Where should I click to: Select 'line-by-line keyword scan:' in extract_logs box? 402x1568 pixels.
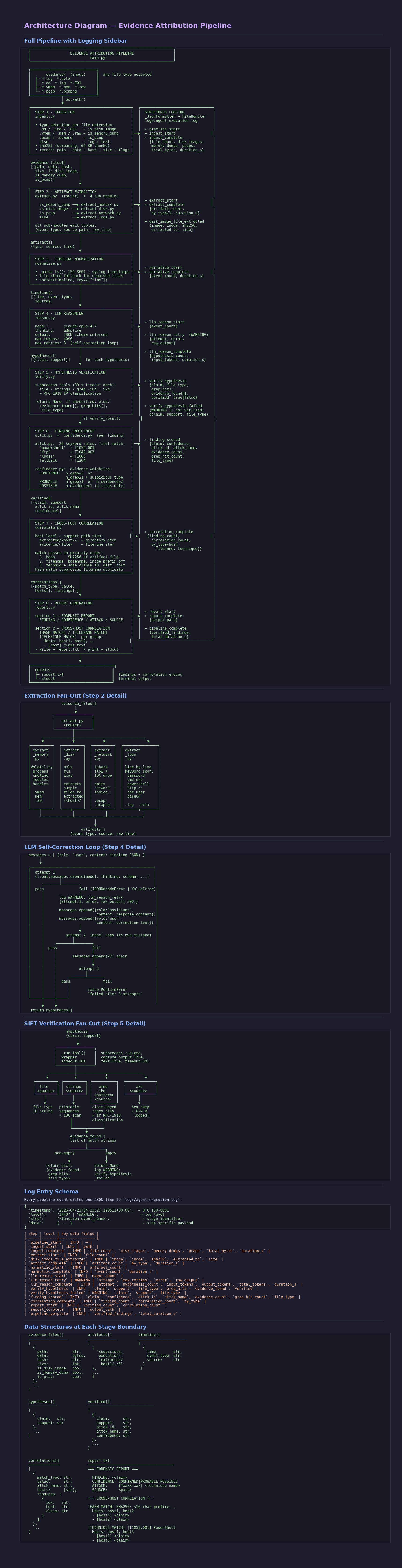coord(139,769)
